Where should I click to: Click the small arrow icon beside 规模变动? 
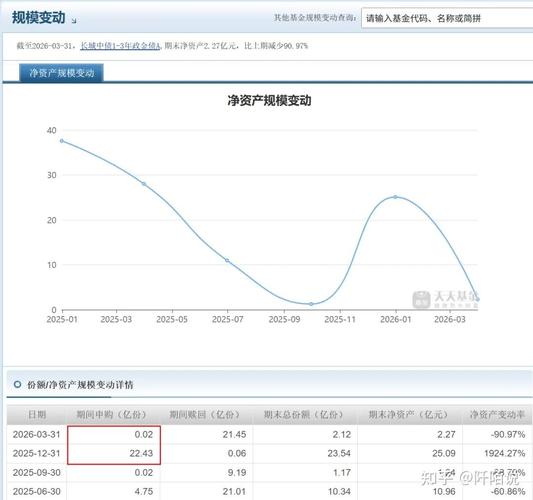click(x=74, y=21)
